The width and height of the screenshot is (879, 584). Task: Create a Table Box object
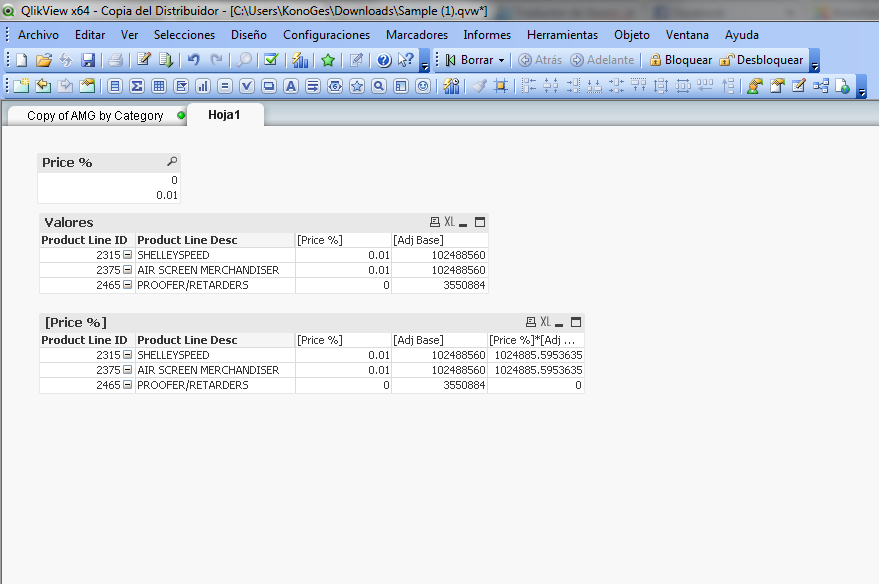pyautogui.click(x=159, y=86)
